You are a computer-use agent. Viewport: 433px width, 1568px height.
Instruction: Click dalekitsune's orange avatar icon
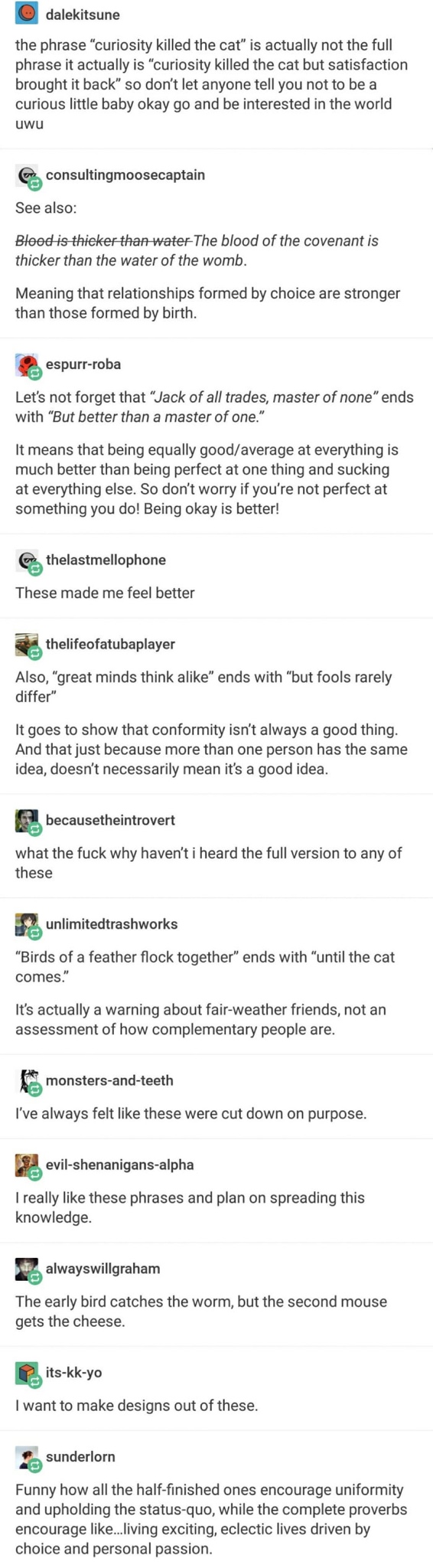[27, 14]
